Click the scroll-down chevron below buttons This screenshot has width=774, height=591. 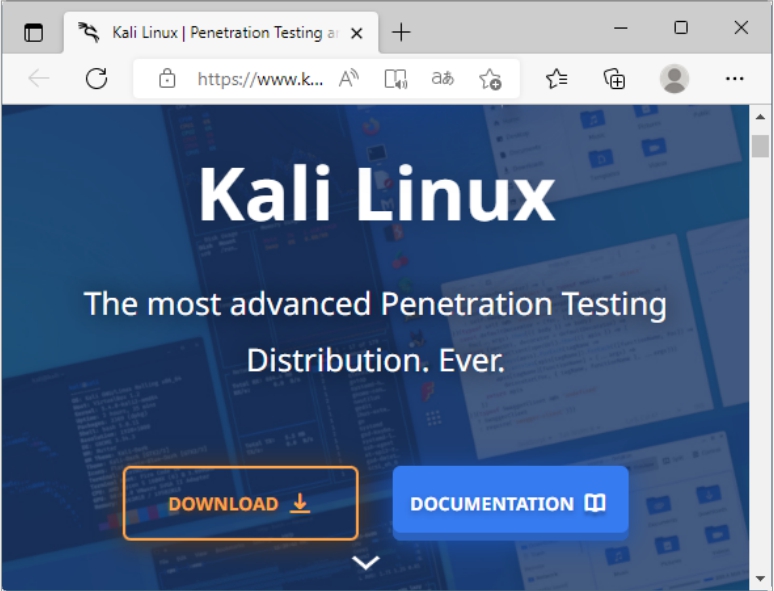tap(366, 562)
